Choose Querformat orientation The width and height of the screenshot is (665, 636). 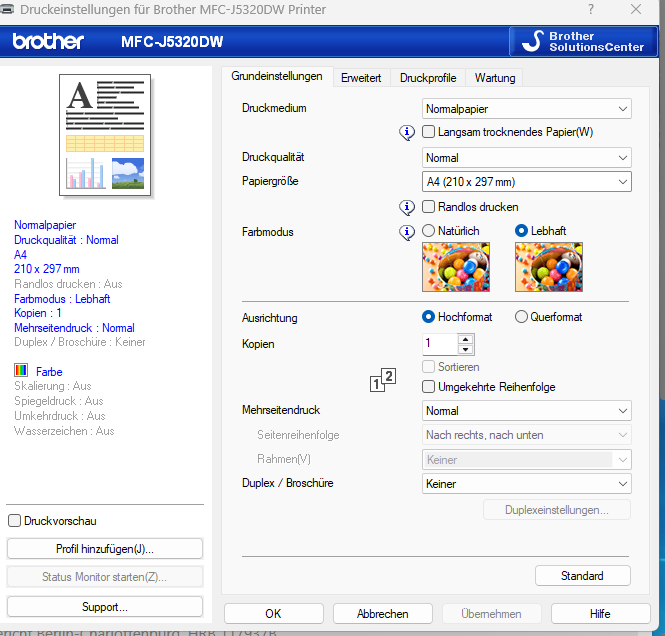pyautogui.click(x=521, y=317)
